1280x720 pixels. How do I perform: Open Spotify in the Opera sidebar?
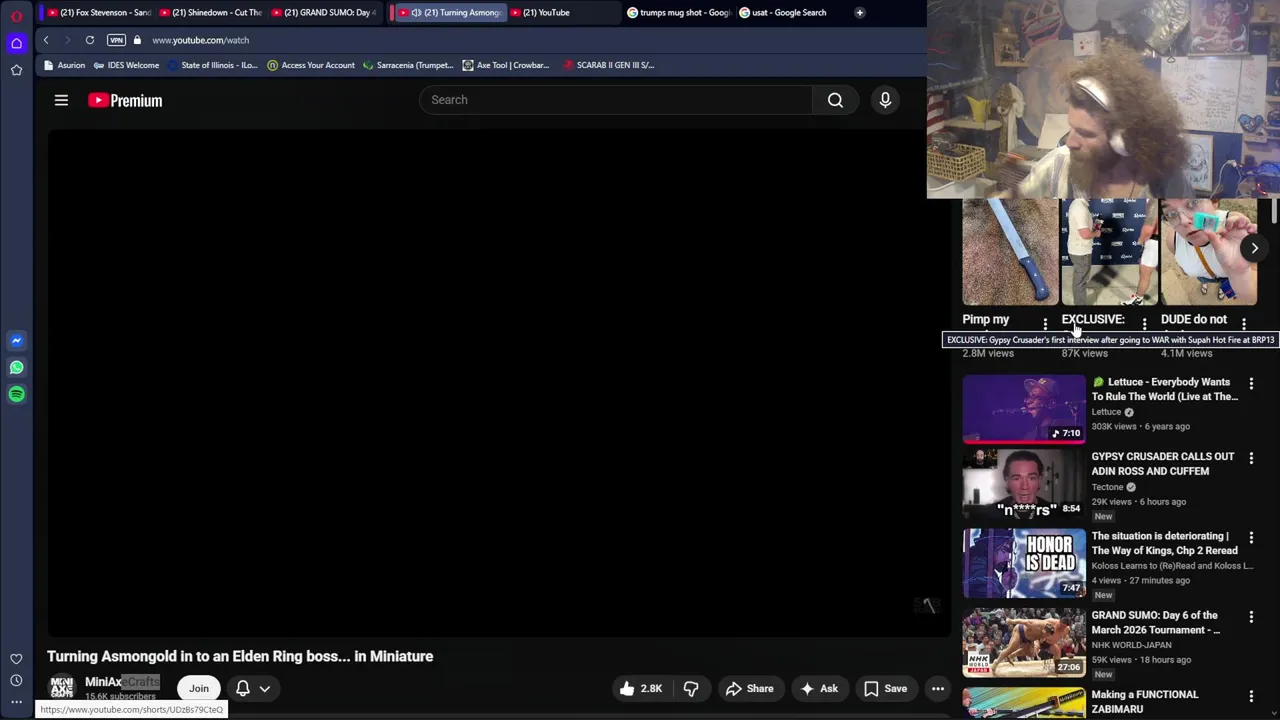(x=16, y=394)
